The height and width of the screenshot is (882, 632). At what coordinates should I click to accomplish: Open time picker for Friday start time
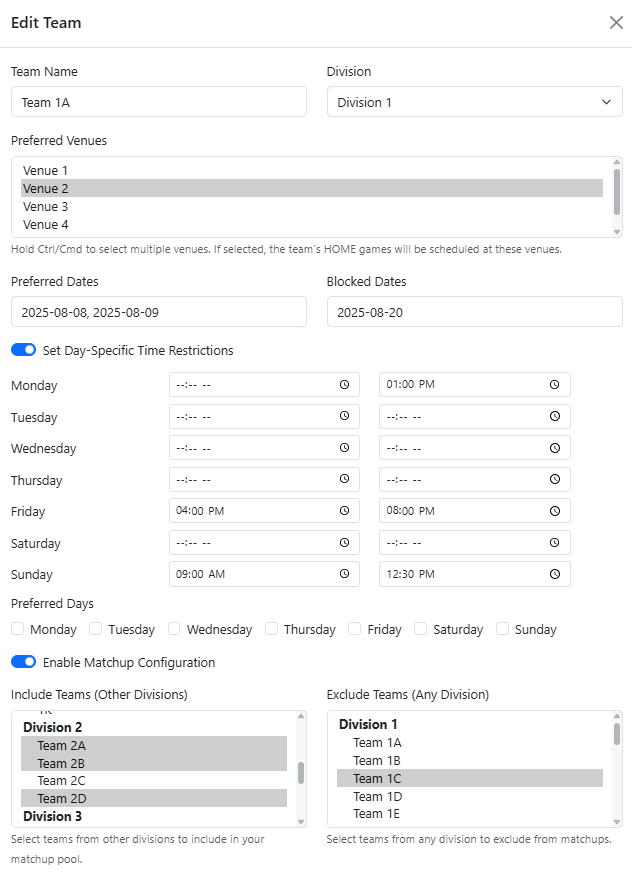point(344,511)
